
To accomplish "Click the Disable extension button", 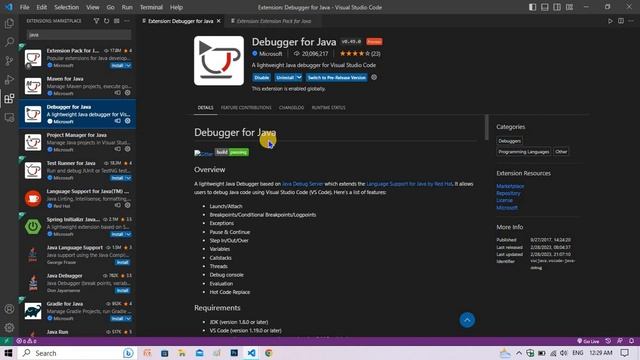I will [261, 78].
